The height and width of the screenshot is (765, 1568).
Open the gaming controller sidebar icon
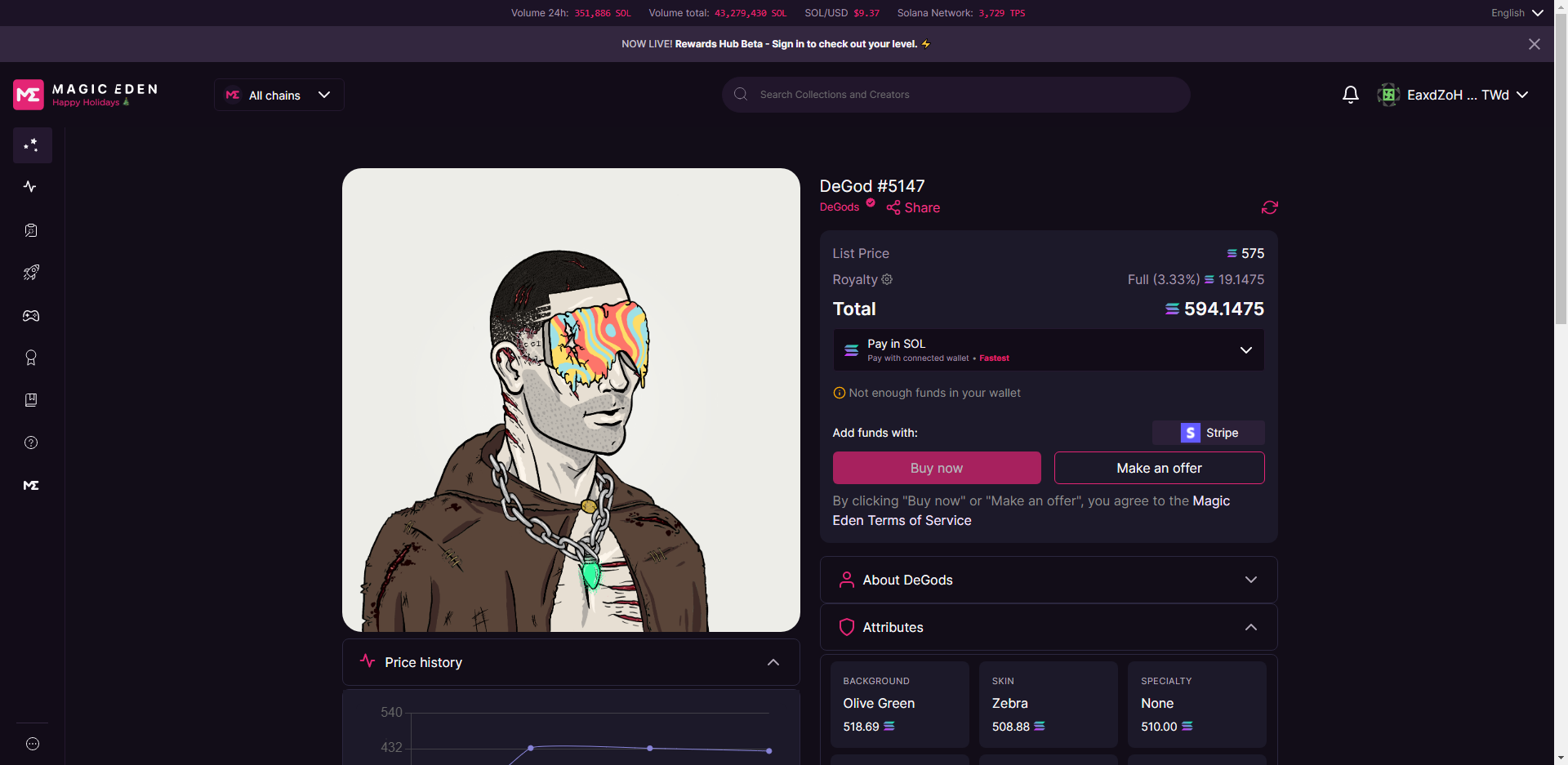coord(31,316)
